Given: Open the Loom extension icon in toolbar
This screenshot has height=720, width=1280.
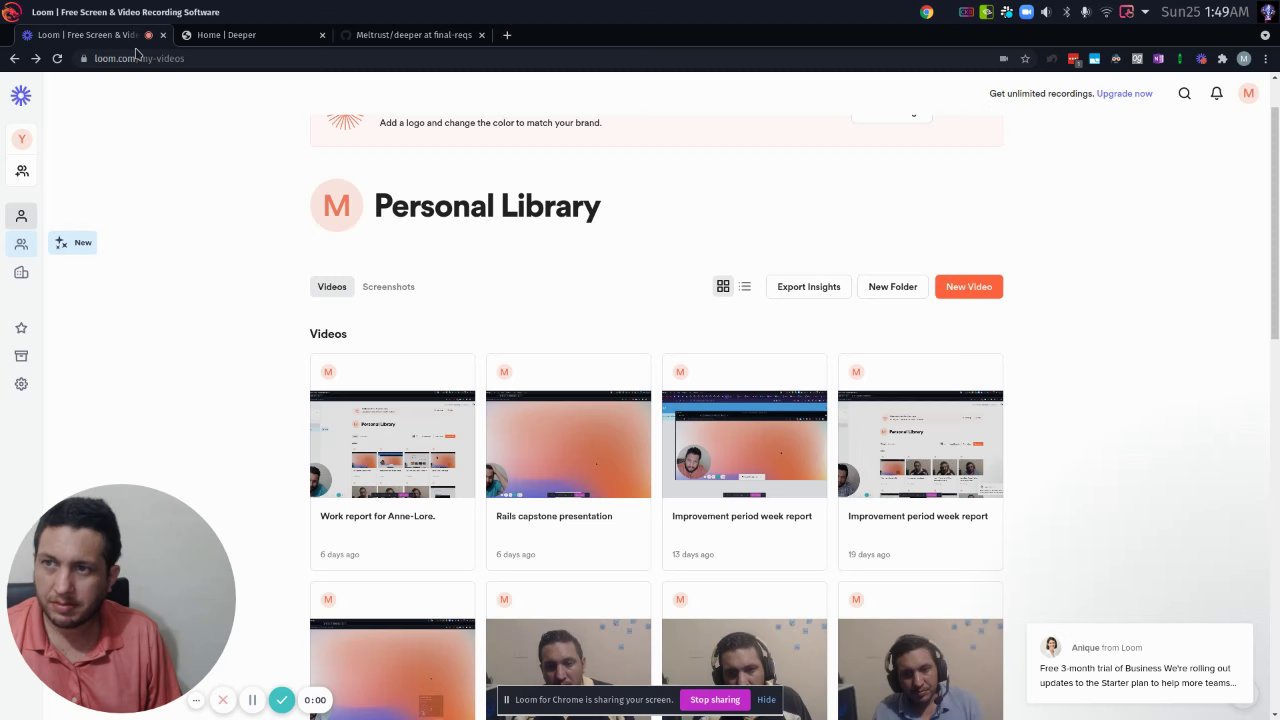Looking at the screenshot, I should pyautogui.click(x=1201, y=59).
